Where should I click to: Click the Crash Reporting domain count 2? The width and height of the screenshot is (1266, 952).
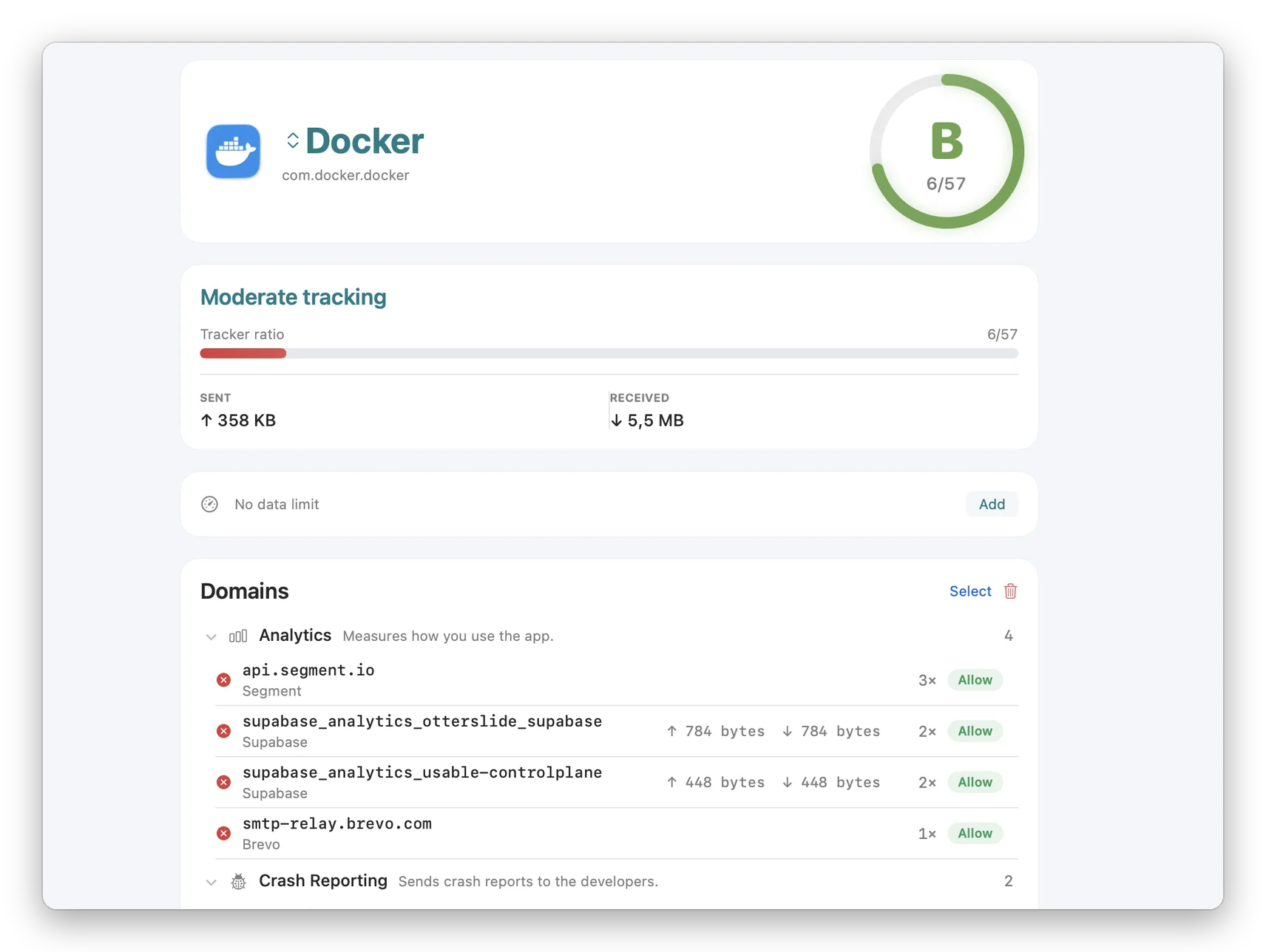point(1009,881)
